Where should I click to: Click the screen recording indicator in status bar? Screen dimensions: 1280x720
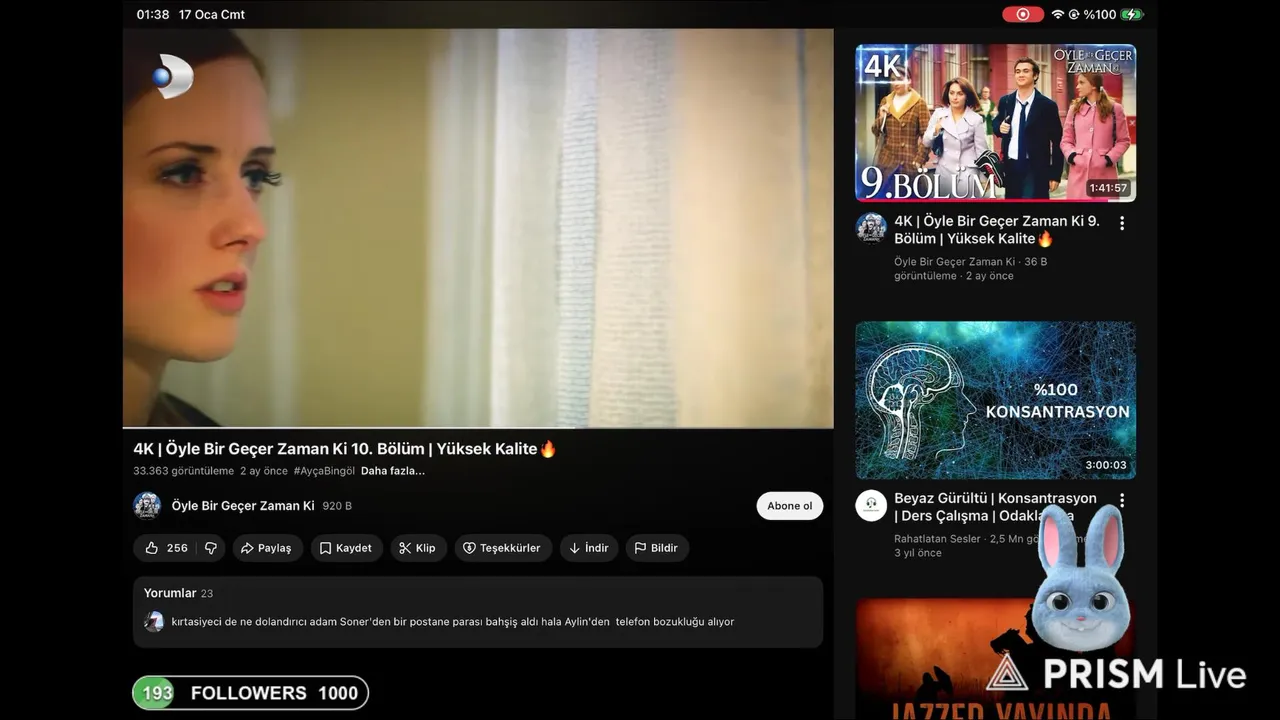1023,14
